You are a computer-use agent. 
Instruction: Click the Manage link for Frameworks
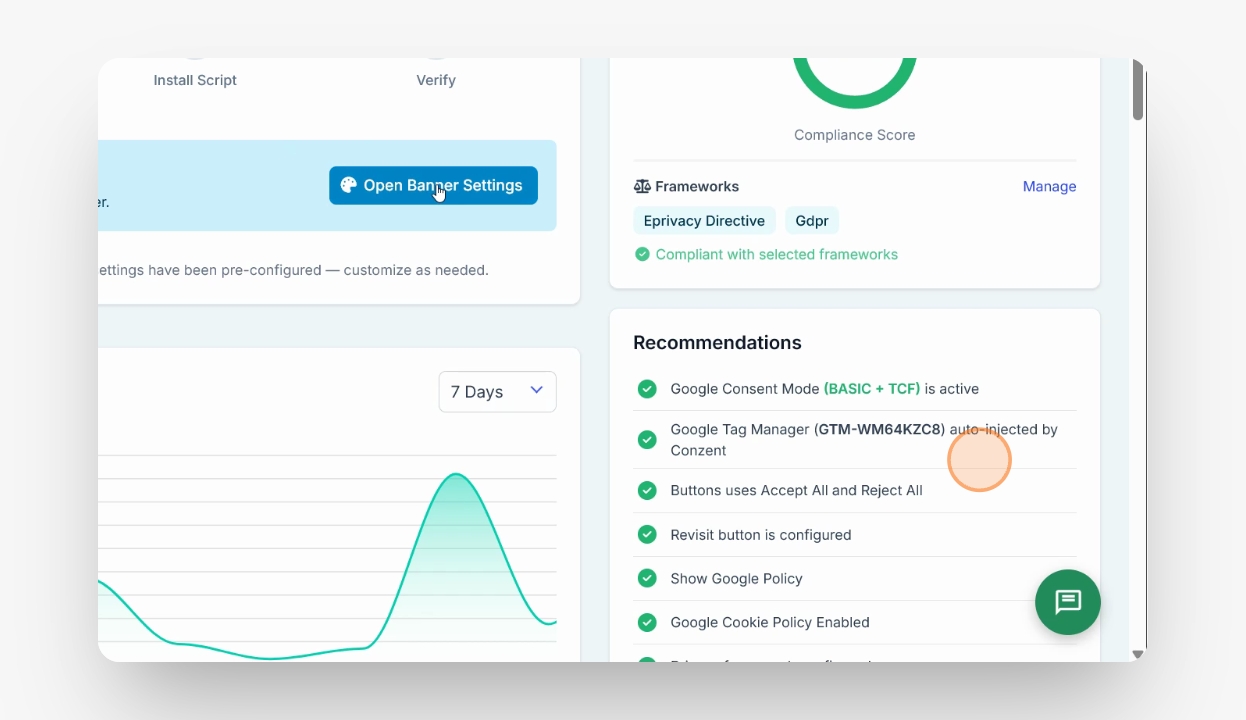click(x=1049, y=186)
